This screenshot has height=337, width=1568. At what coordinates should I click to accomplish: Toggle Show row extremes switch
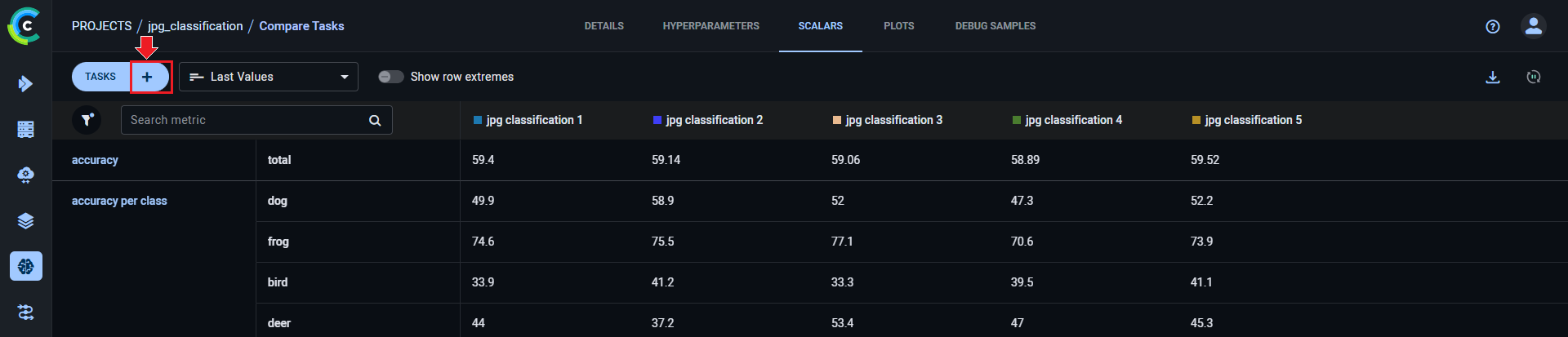click(x=391, y=77)
